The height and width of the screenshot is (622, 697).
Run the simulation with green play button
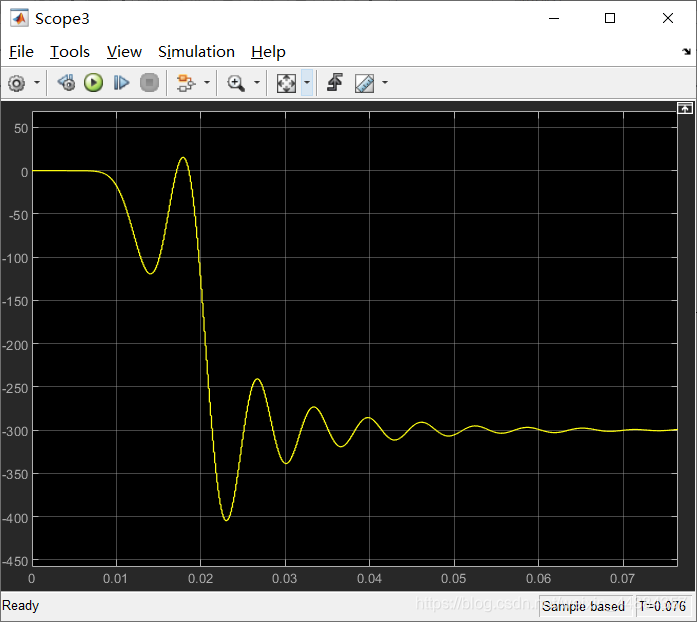[93, 83]
